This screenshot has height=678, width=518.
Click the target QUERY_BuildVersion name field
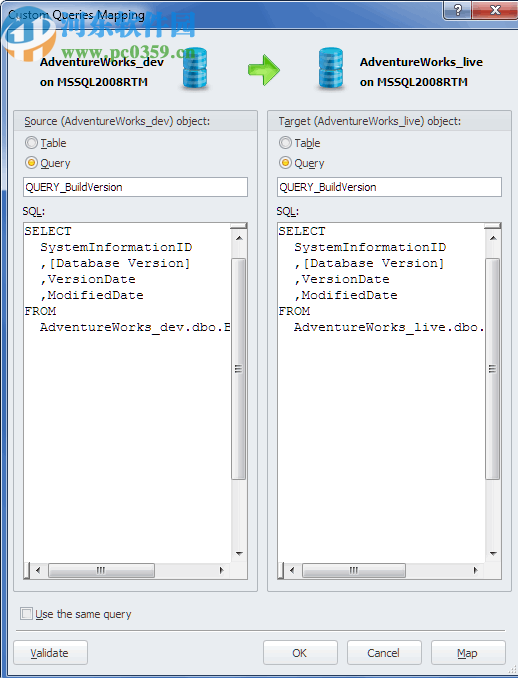pyautogui.click(x=389, y=187)
